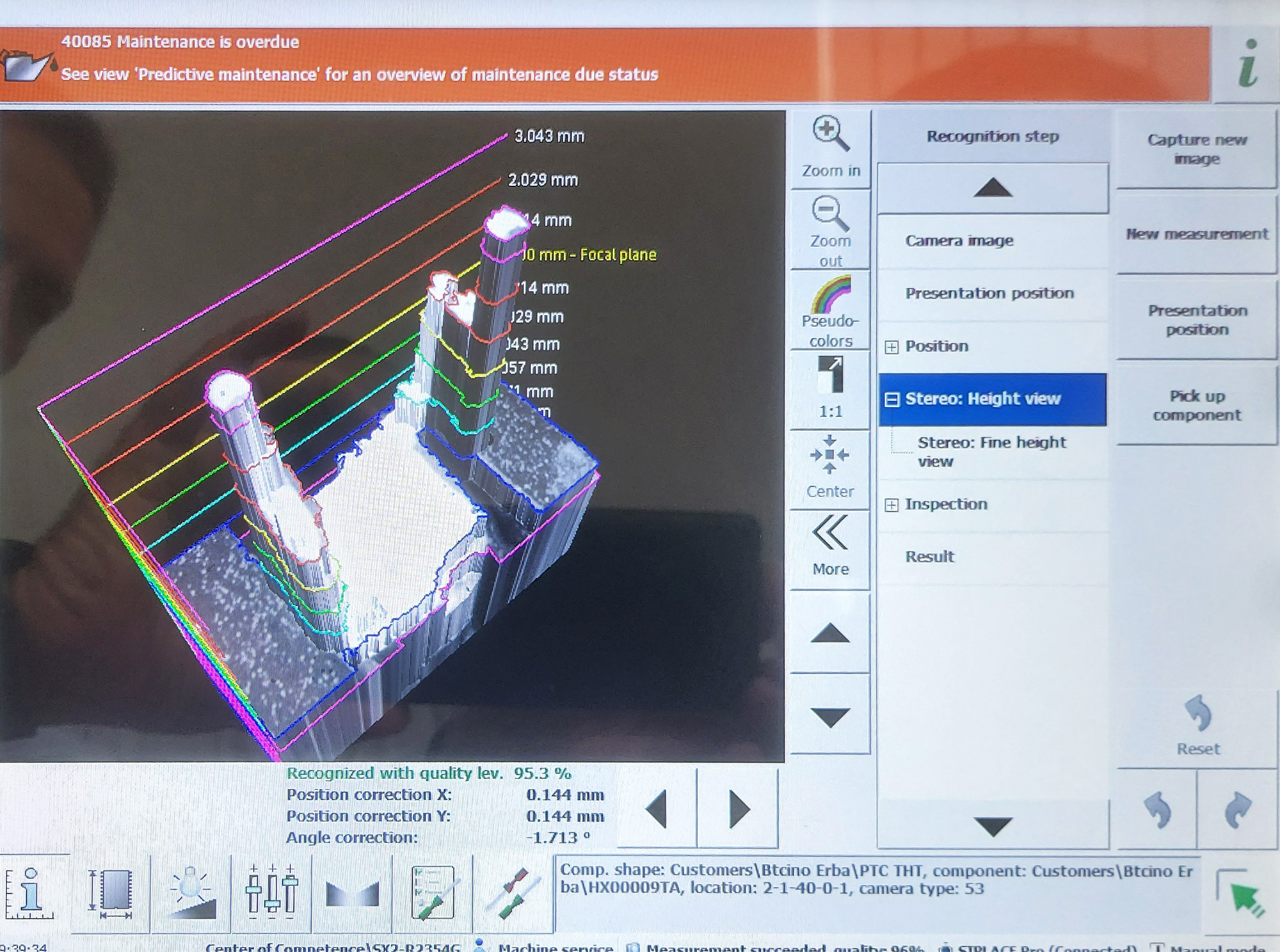This screenshot has width=1280, height=952.
Task: Click the info ruler icon at bottom left
Action: tap(30, 893)
